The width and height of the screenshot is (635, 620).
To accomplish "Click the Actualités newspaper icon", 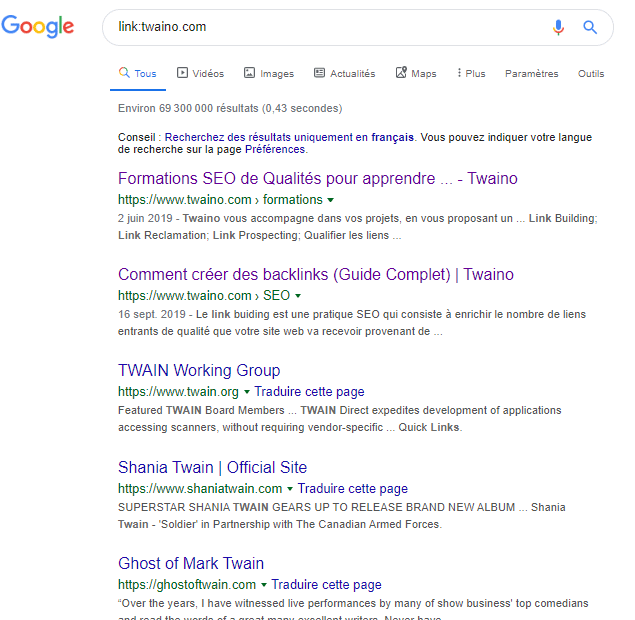I will pos(320,73).
